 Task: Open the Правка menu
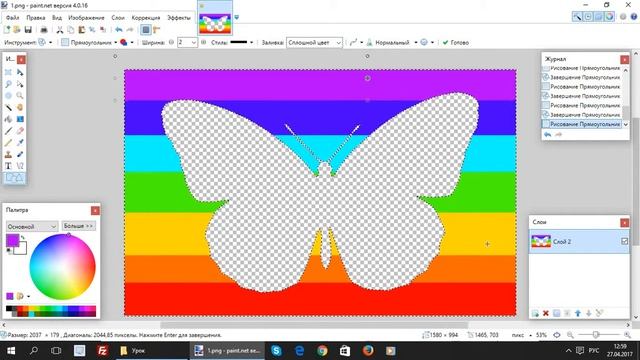36,18
